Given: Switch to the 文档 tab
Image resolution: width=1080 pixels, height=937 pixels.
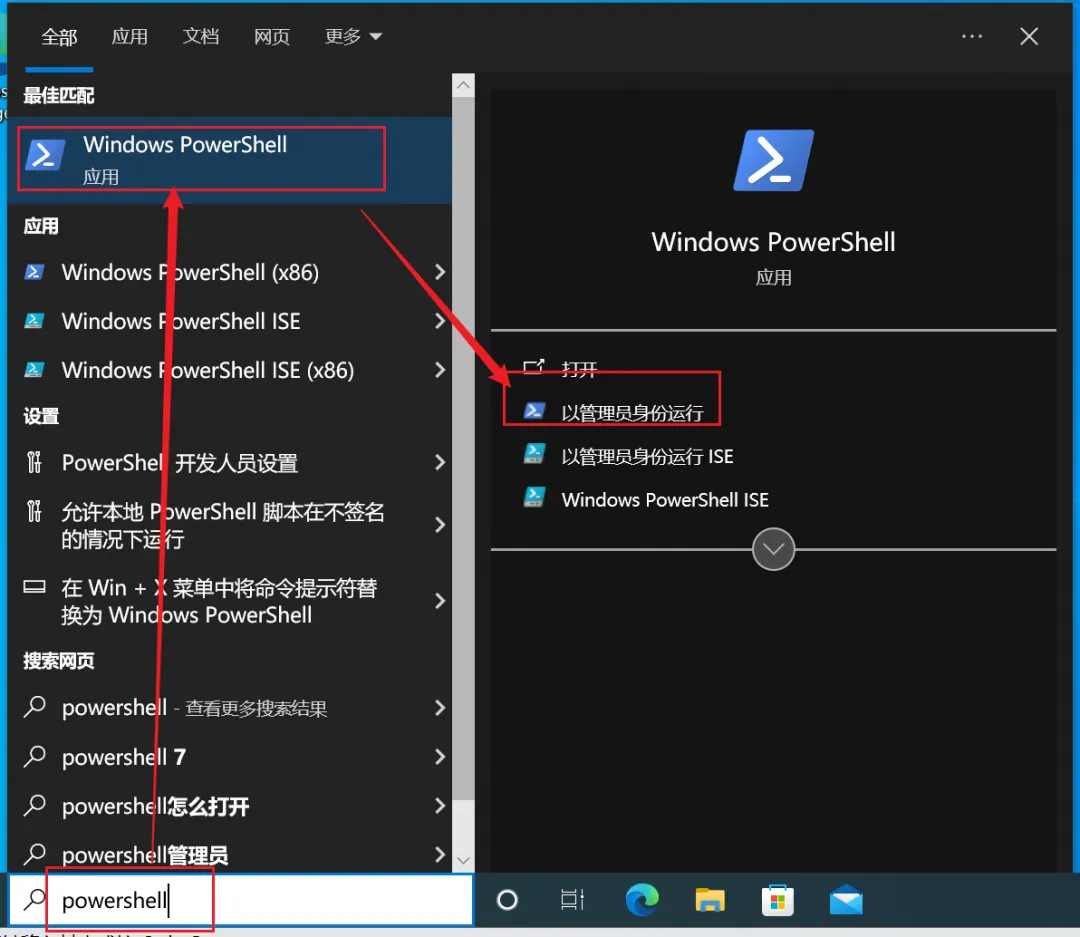Looking at the screenshot, I should point(200,37).
